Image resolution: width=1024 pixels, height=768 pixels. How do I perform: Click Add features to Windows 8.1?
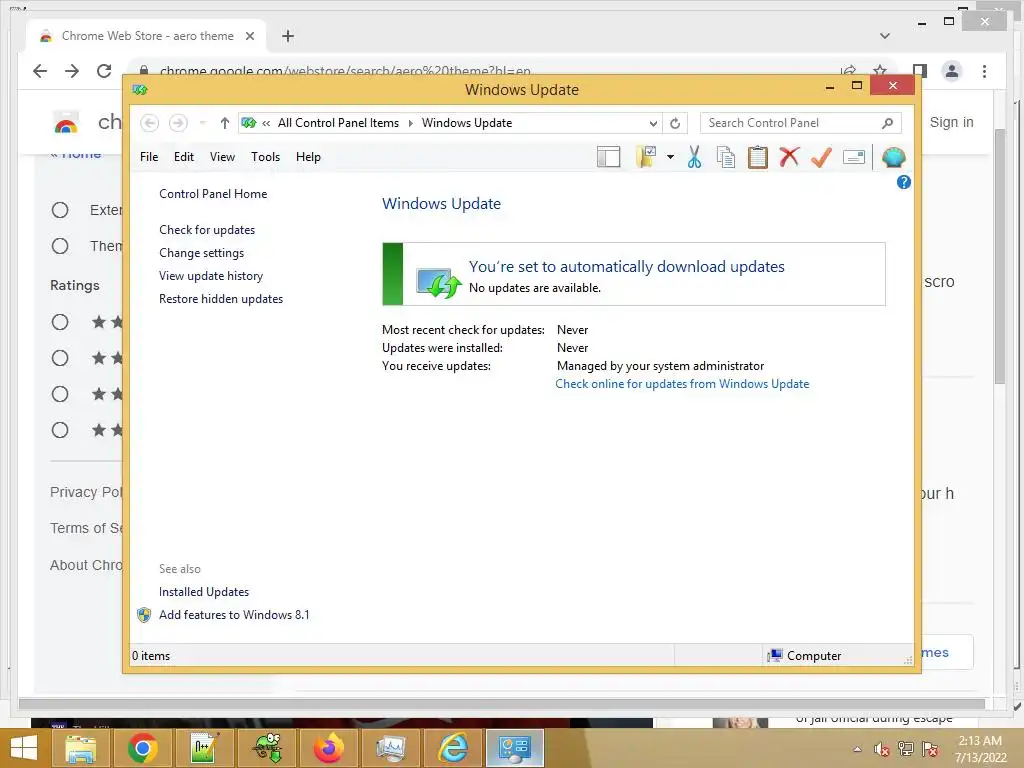tap(234, 615)
